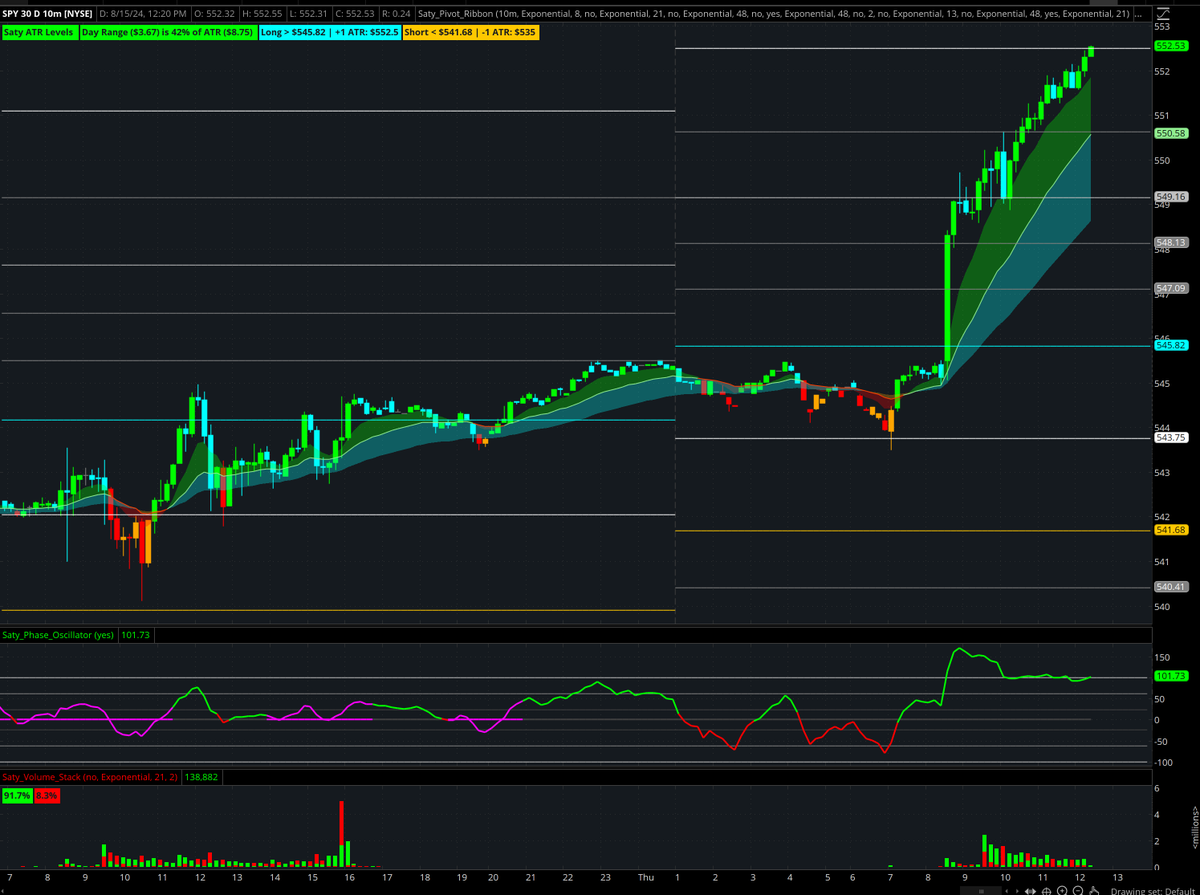Click the 548.13 price level bubble
Screen dimensions: 1200x895
pos(1170,242)
